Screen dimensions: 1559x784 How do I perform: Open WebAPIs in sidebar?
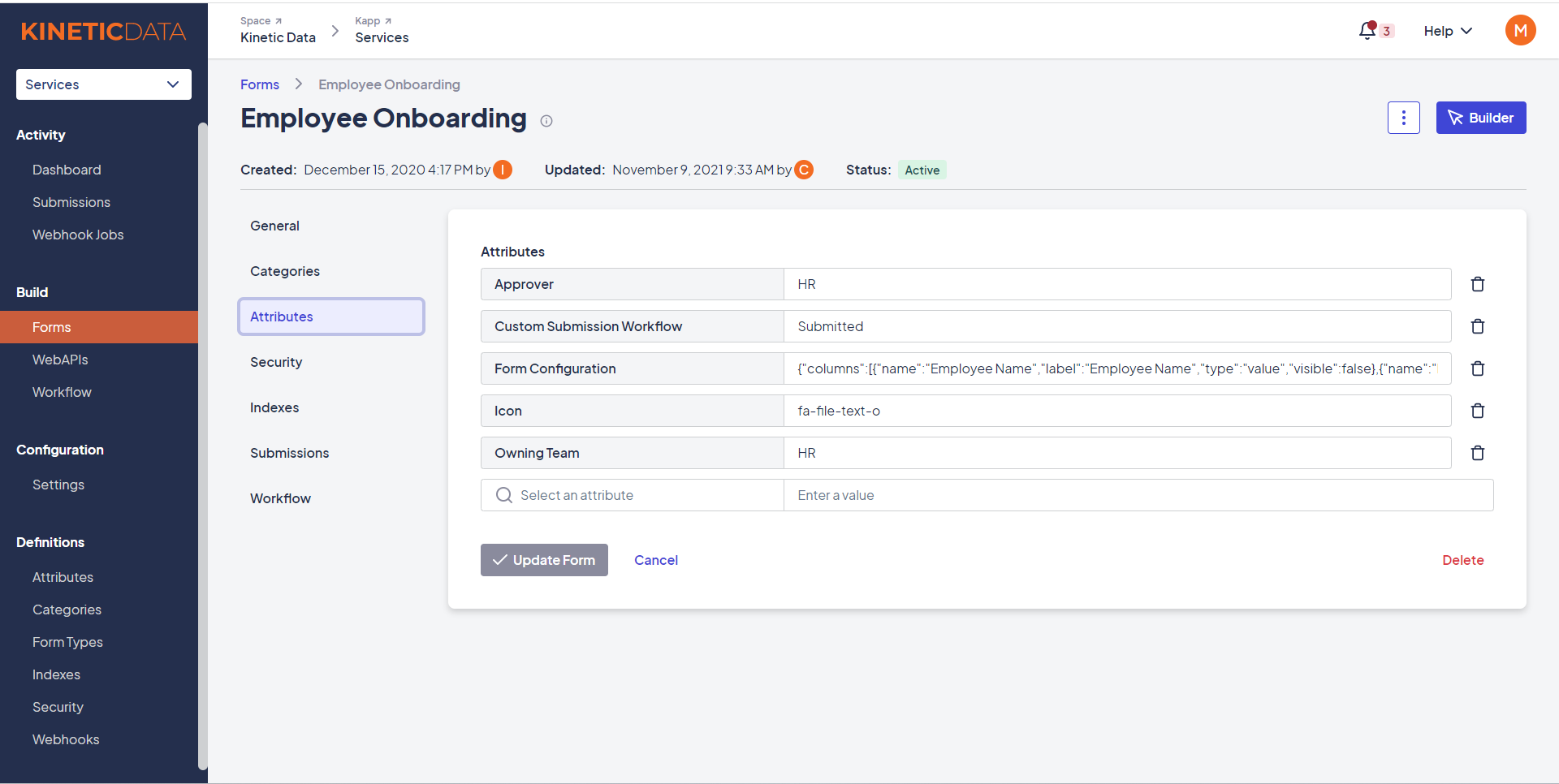pyautogui.click(x=60, y=360)
